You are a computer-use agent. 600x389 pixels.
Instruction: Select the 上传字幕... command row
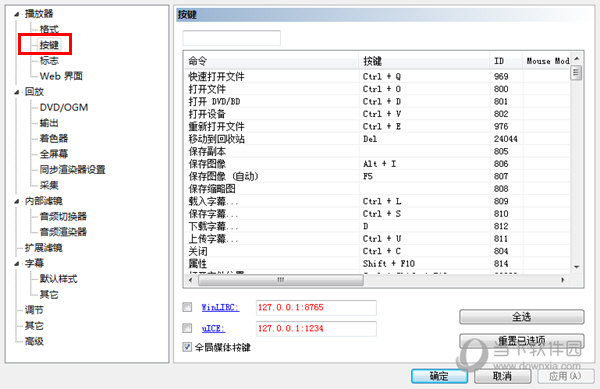tap(377, 239)
